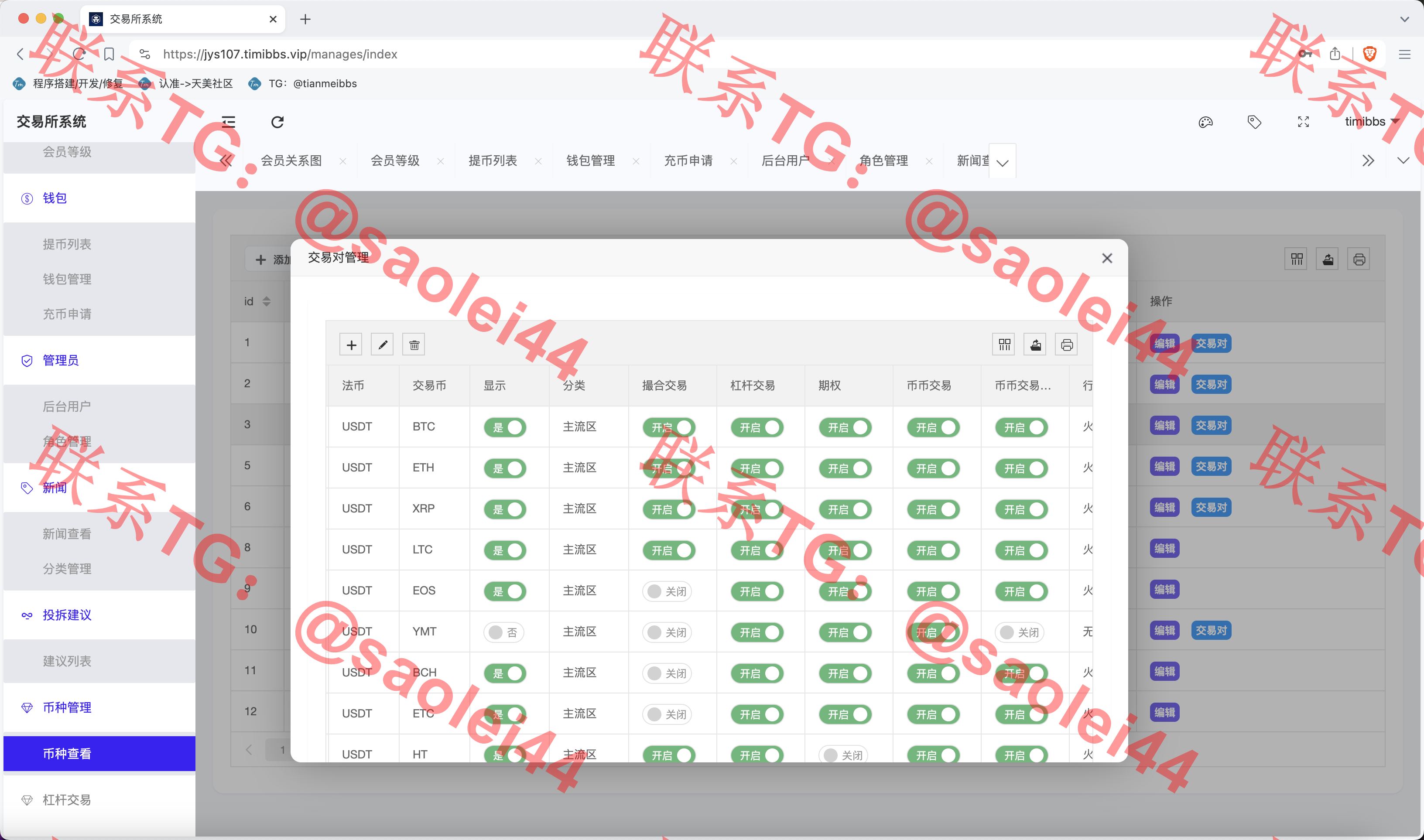
Task: Click the password key icon in address bar
Action: pyautogui.click(x=1305, y=54)
